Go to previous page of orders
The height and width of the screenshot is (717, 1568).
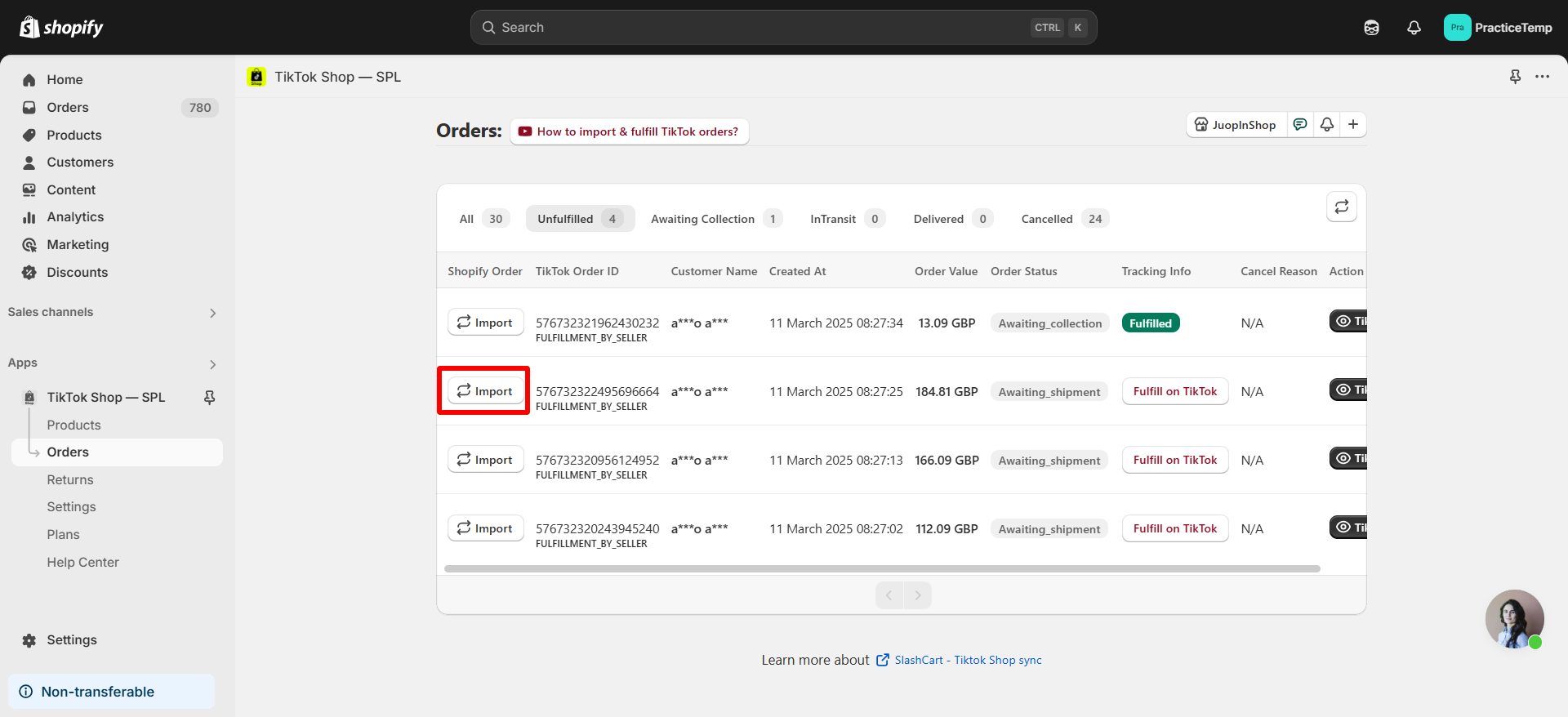(x=889, y=595)
